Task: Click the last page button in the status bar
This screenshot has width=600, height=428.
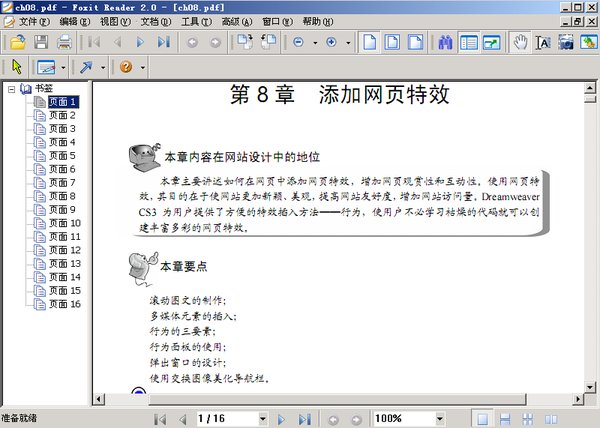Action: (x=305, y=419)
